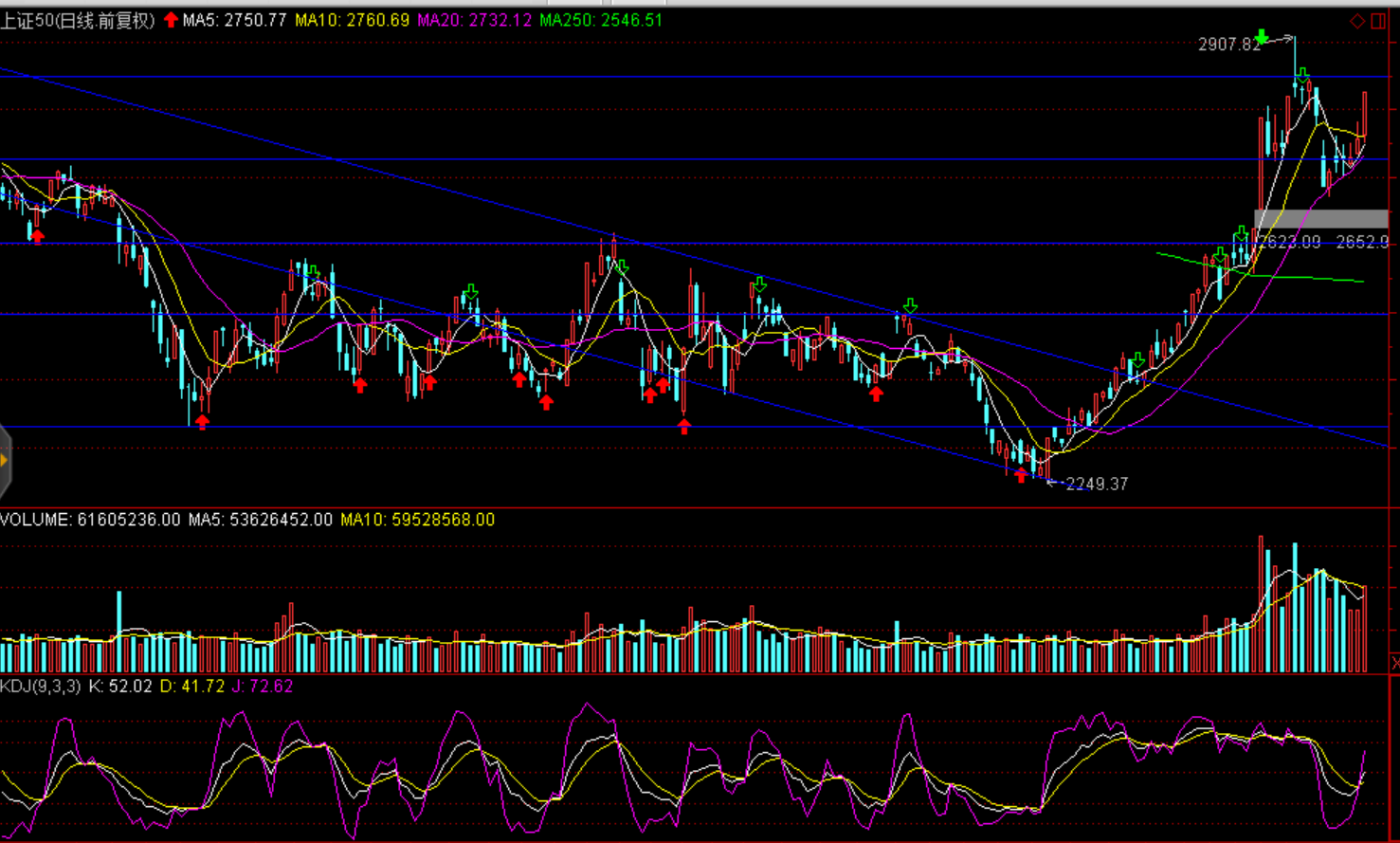Click the solid green arrow at 2907.82 high
This screenshot has height=843, width=1400.
point(1261,38)
